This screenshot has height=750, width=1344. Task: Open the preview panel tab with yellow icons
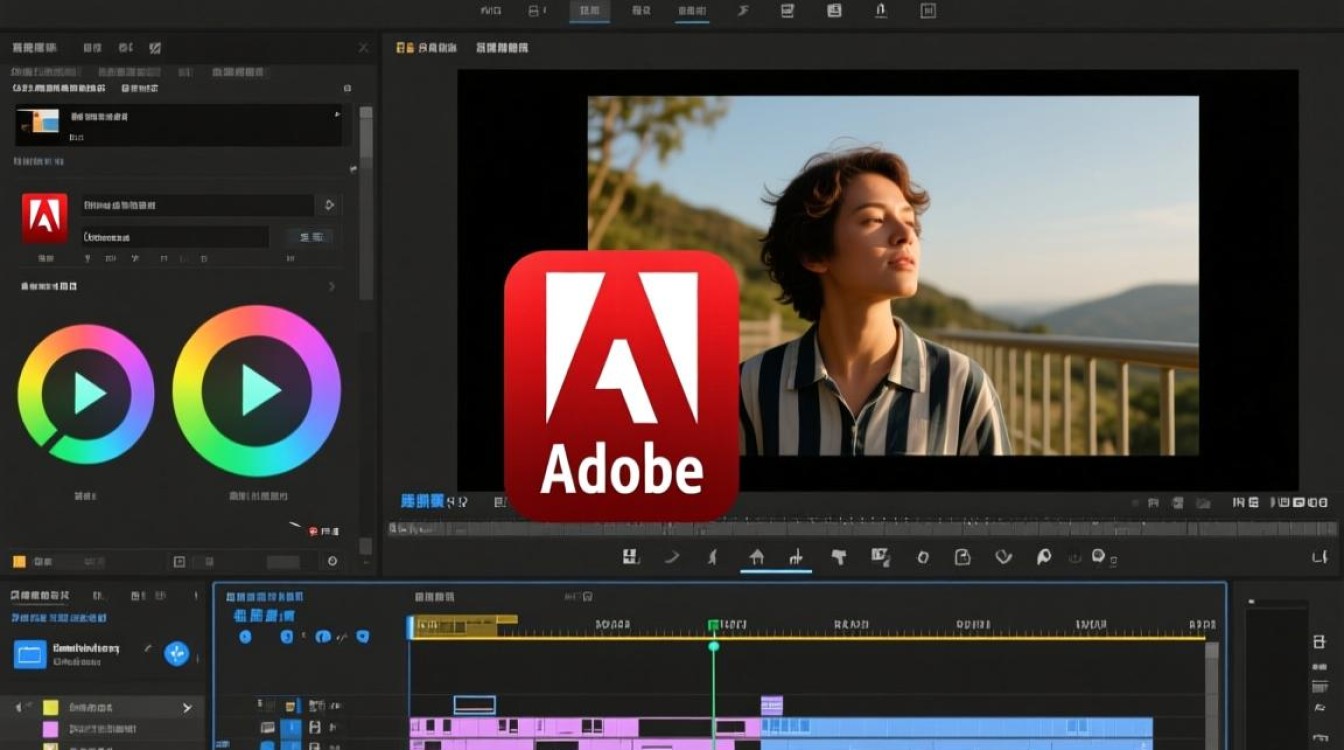click(429, 47)
